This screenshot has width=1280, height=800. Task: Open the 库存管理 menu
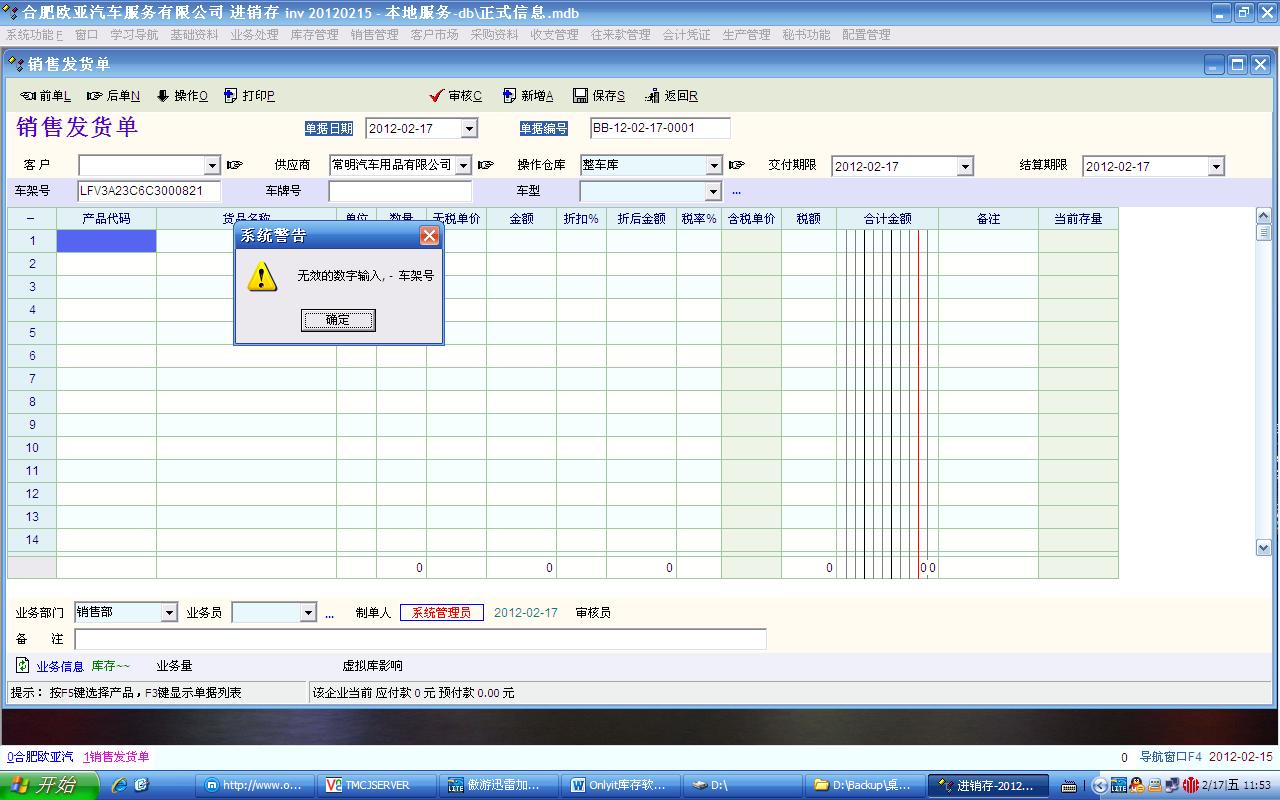pyautogui.click(x=314, y=34)
